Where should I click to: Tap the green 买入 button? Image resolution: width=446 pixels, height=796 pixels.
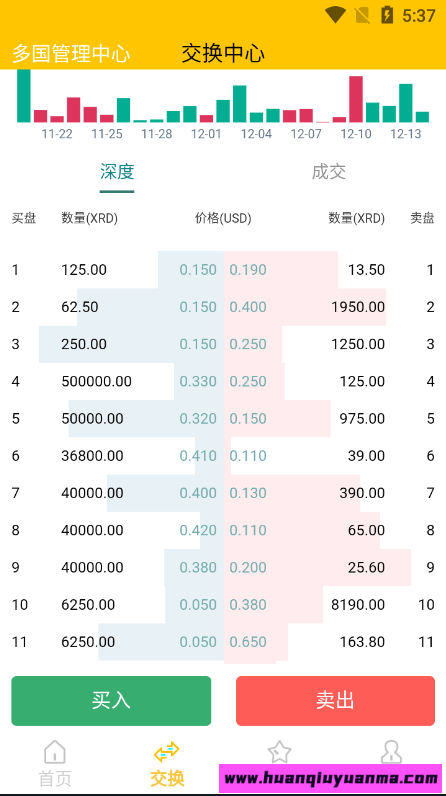point(111,701)
